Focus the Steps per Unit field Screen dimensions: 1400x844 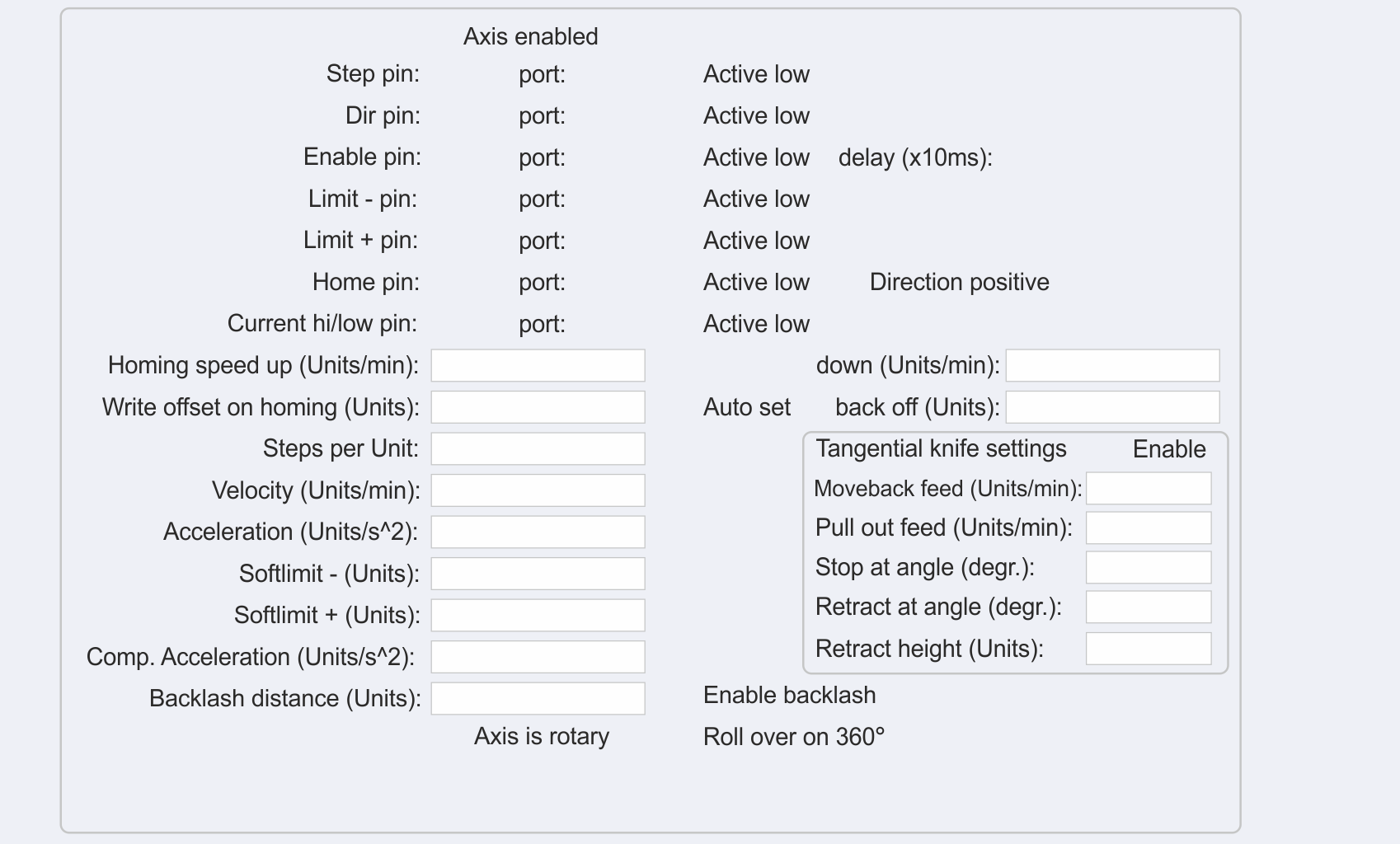click(538, 449)
